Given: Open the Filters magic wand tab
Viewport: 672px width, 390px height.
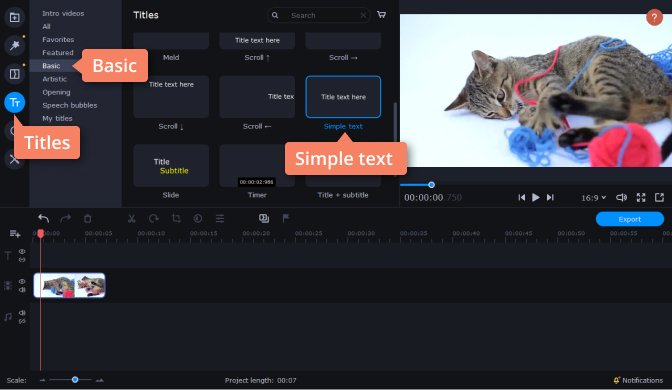Looking at the screenshot, I should tap(15, 45).
